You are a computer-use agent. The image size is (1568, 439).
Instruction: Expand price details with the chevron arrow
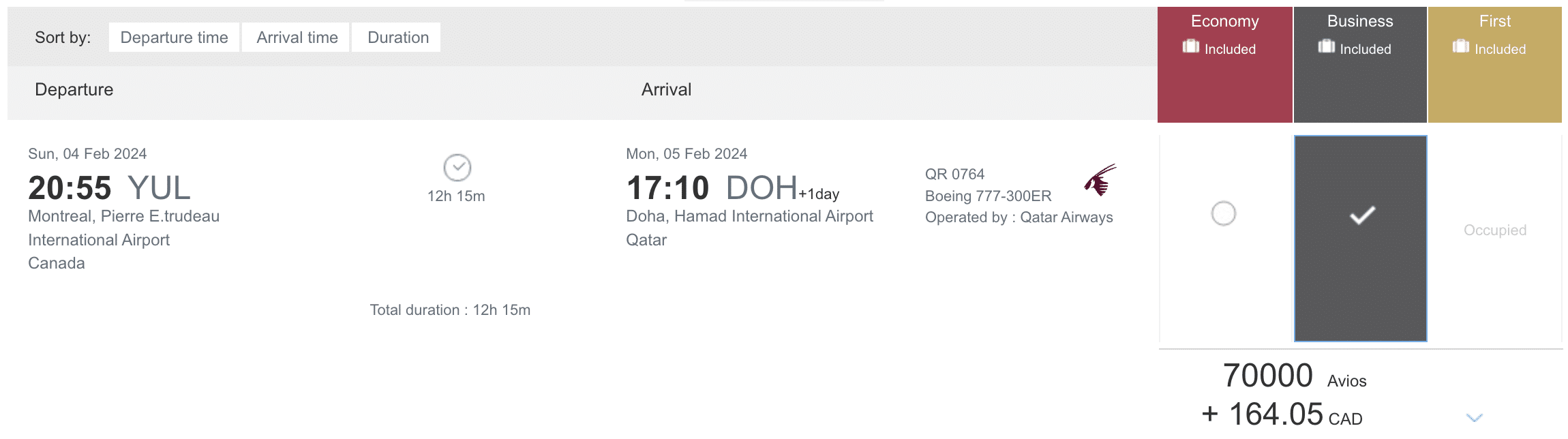coord(1474,417)
